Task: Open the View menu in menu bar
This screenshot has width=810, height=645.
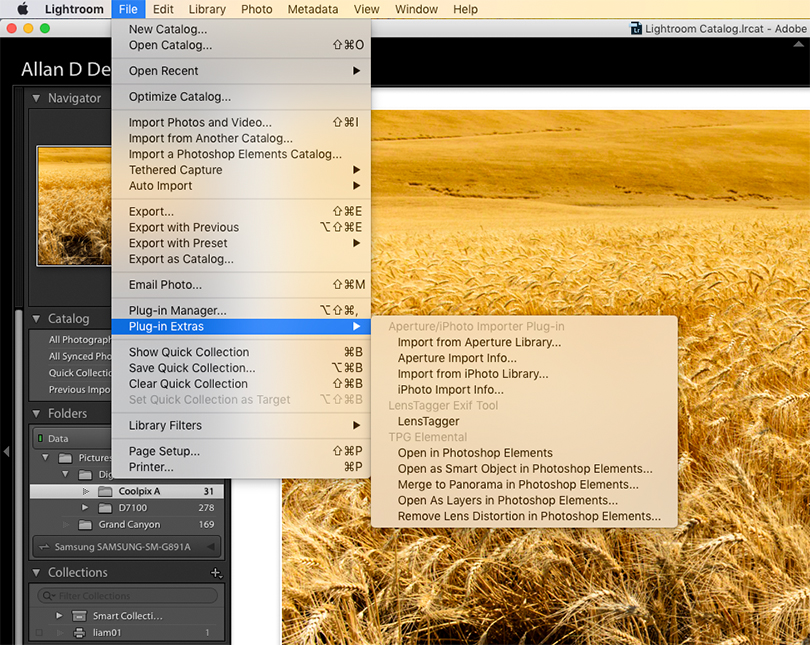Action: [366, 9]
